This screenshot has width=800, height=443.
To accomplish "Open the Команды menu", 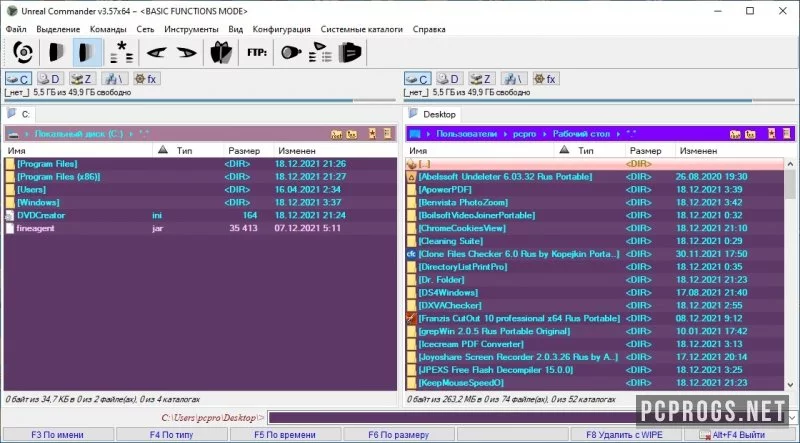I will click(108, 29).
